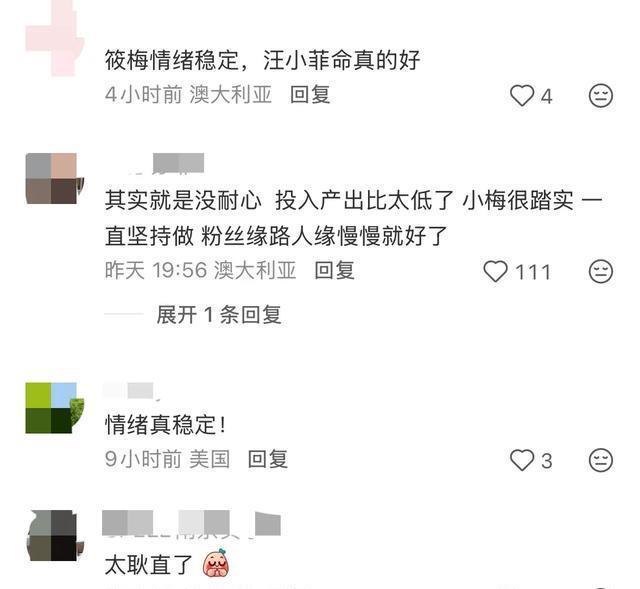Open the pink avatar of first commenter

[55, 38]
